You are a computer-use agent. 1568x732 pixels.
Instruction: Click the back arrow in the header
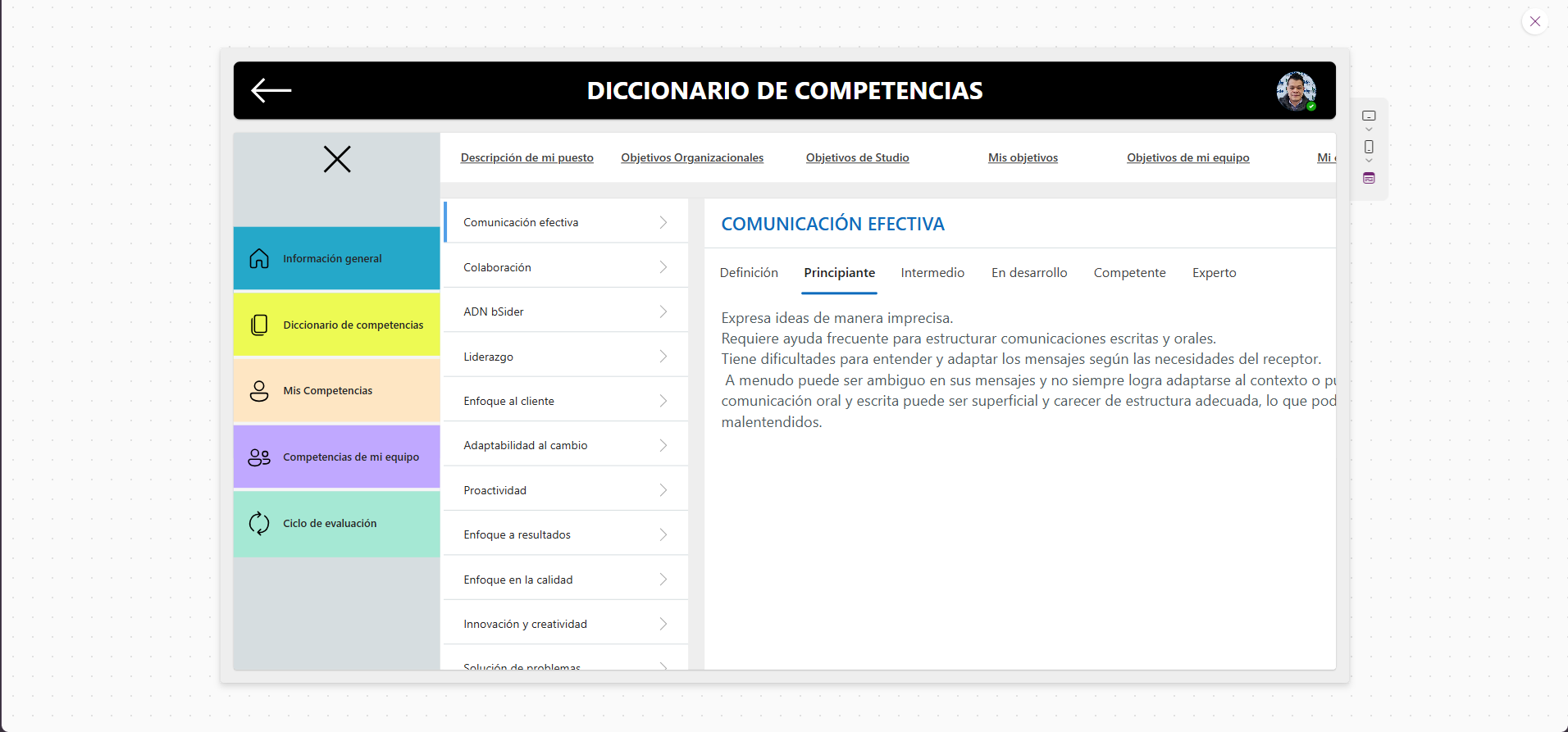tap(271, 90)
